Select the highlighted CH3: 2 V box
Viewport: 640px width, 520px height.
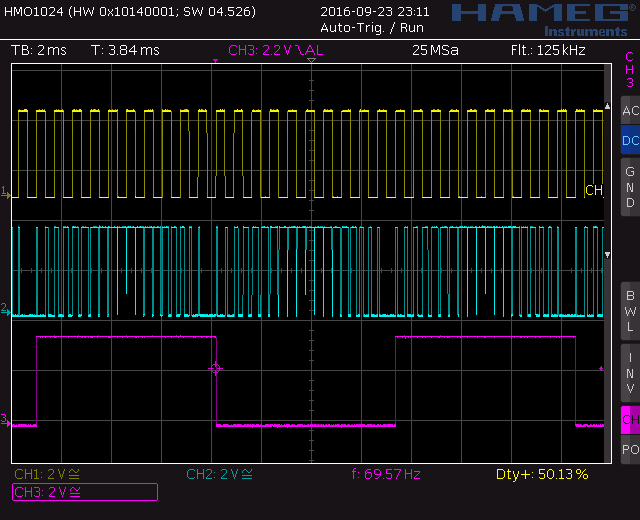coord(85,492)
